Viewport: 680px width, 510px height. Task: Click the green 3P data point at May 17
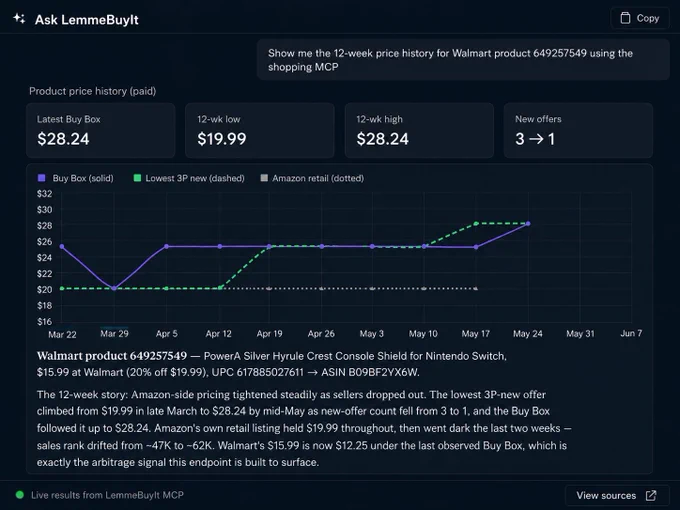point(476,224)
